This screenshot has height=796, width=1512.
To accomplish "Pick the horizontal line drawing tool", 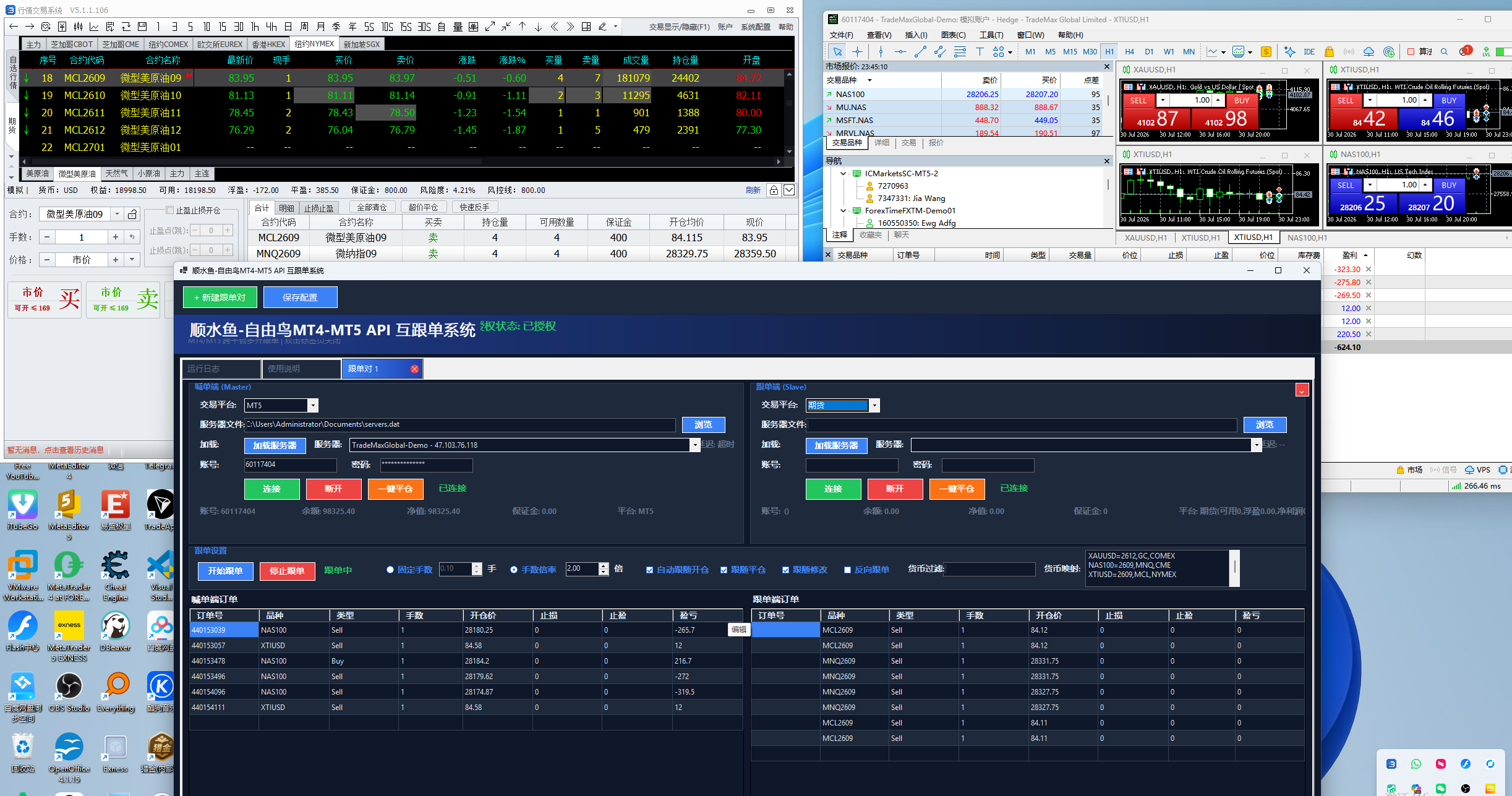I will point(900,52).
